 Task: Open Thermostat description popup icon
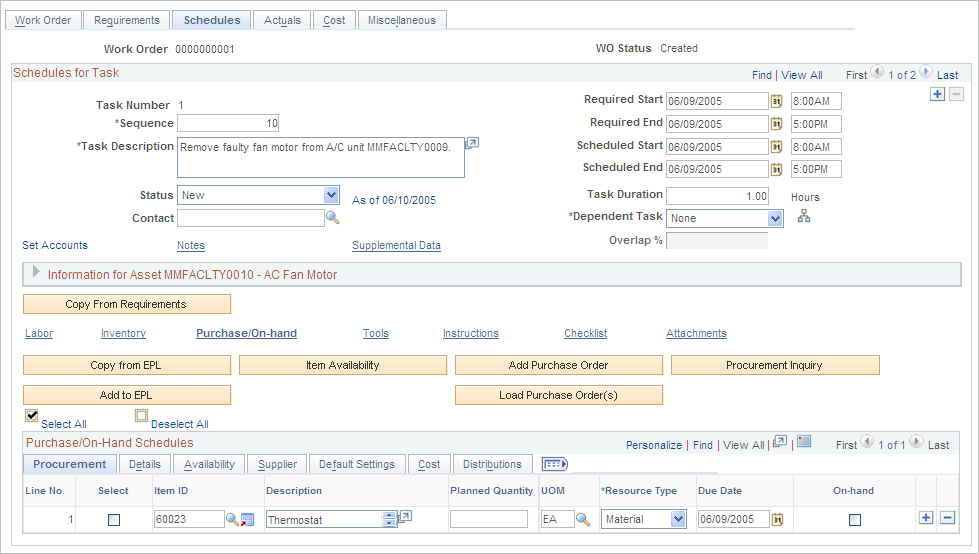pyautogui.click(x=405, y=517)
